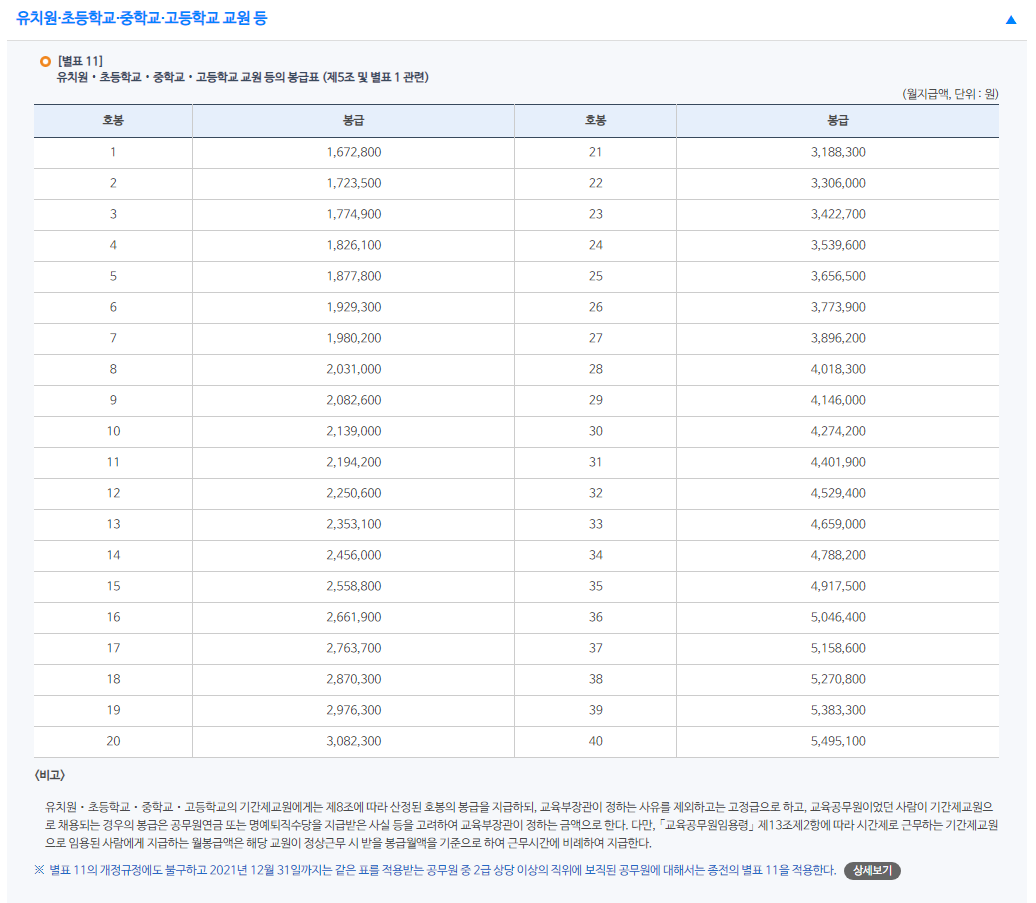The width and height of the screenshot is (1036, 903).
Task: Click the (월지급액, 단위 : 원) unit note
Action: (x=950, y=94)
